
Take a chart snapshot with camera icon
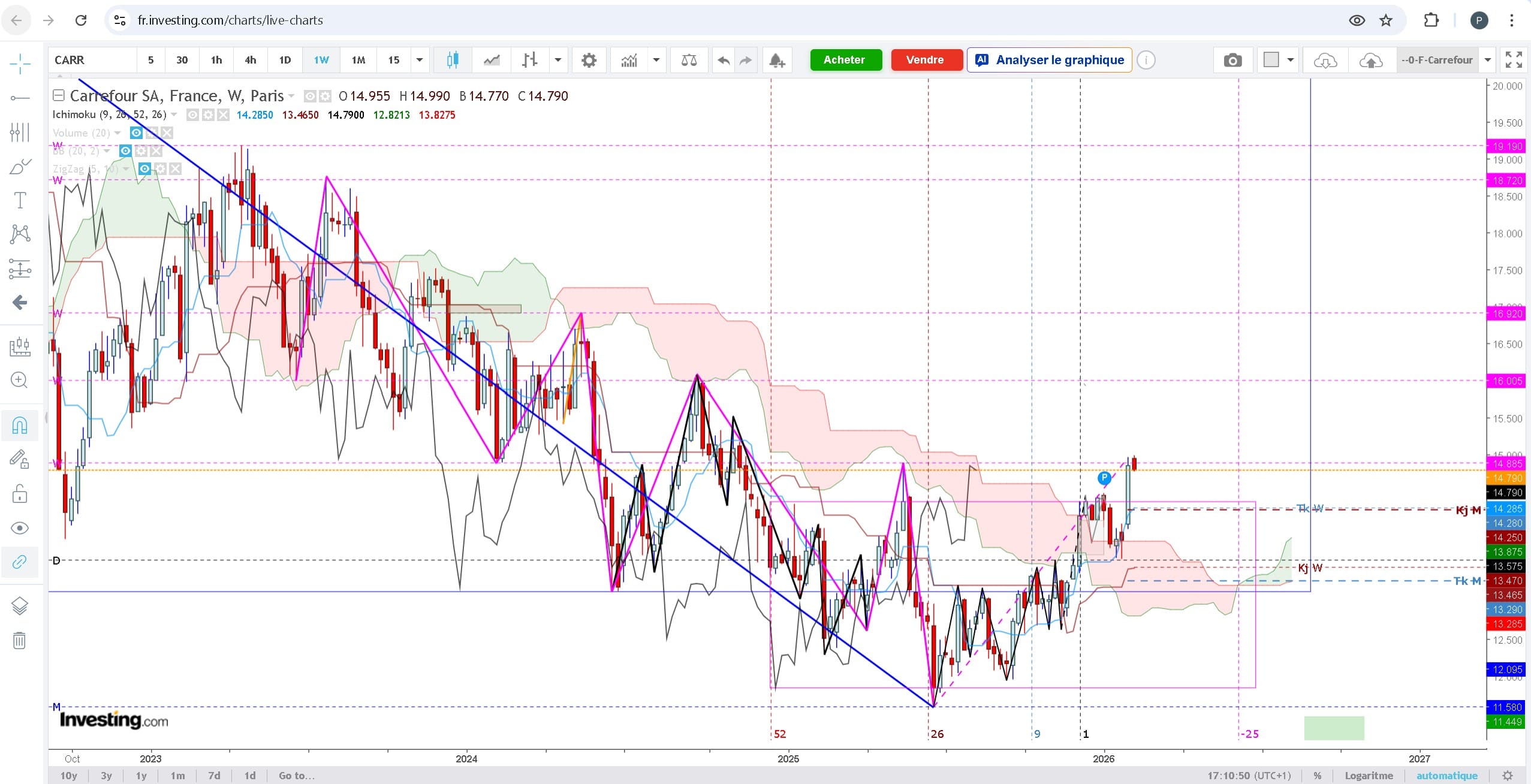click(1232, 60)
